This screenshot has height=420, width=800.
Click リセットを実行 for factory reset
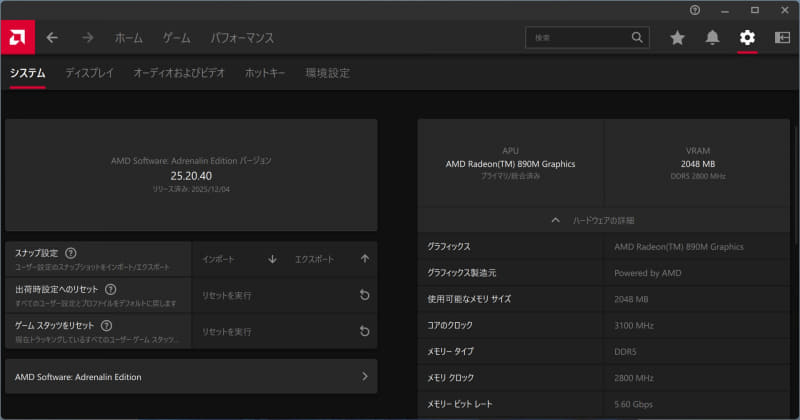pyautogui.click(x=285, y=295)
